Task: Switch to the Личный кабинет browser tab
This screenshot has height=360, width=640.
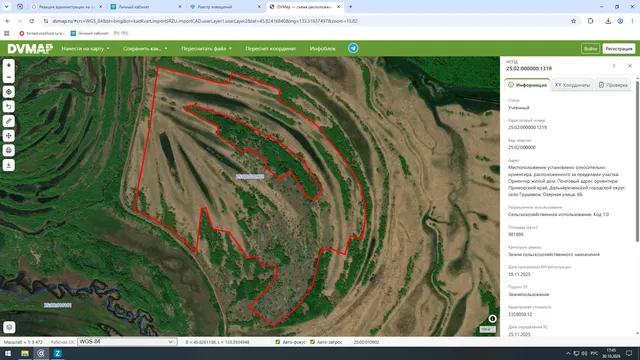Action: (x=146, y=7)
